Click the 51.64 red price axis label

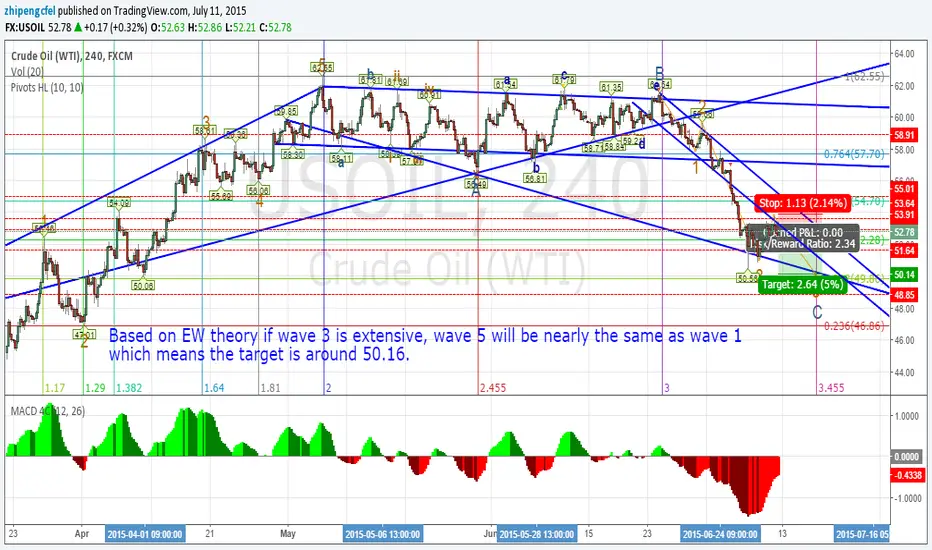[x=904, y=251]
